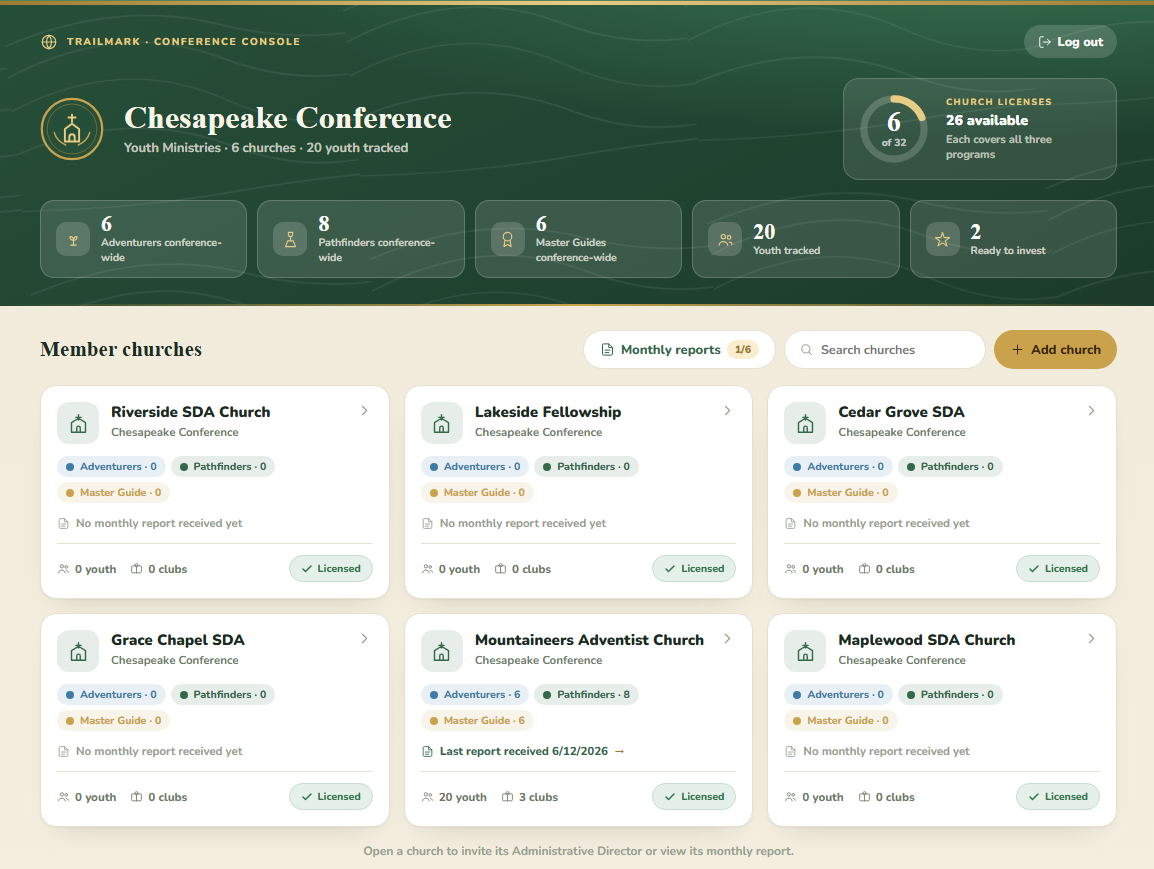Select Master Guide · 6 tag on Mountaineers
This screenshot has height=869, width=1154.
point(477,720)
